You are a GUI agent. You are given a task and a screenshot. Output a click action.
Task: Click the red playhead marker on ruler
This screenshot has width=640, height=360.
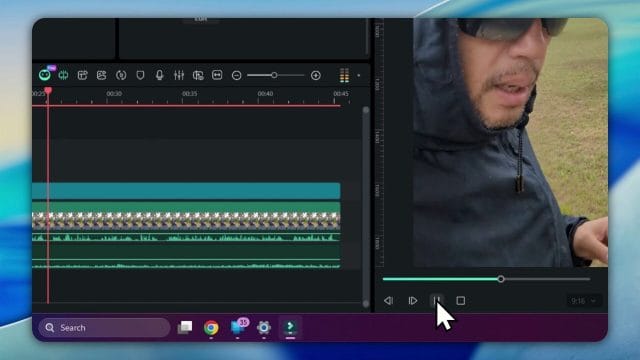(x=48, y=90)
